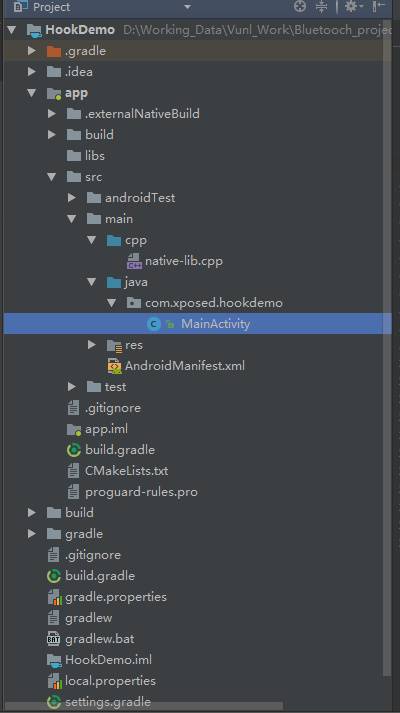The width and height of the screenshot is (400, 713).
Task: Expand the androidTest folder
Action: pos(72,198)
